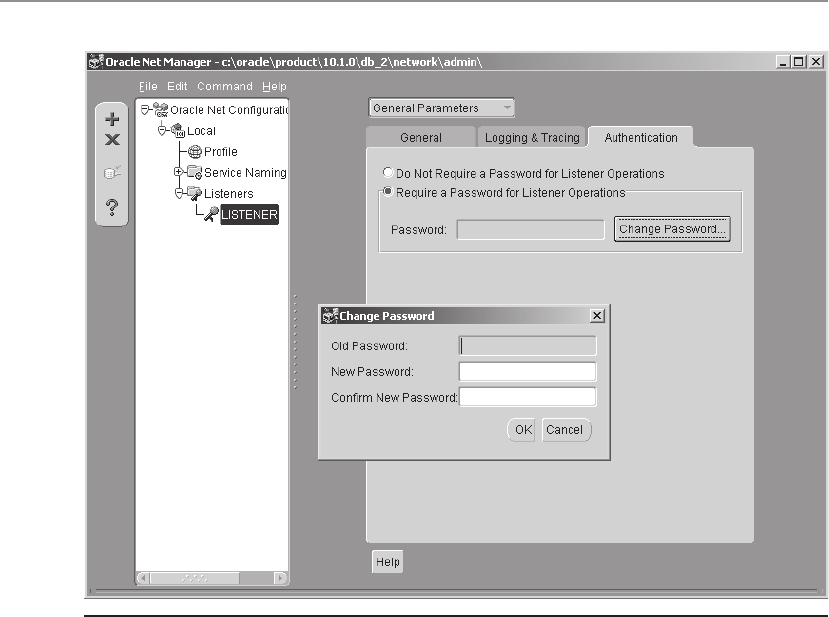
Task: Collapse the Oracle Net Configuration tree root
Action: [145, 110]
